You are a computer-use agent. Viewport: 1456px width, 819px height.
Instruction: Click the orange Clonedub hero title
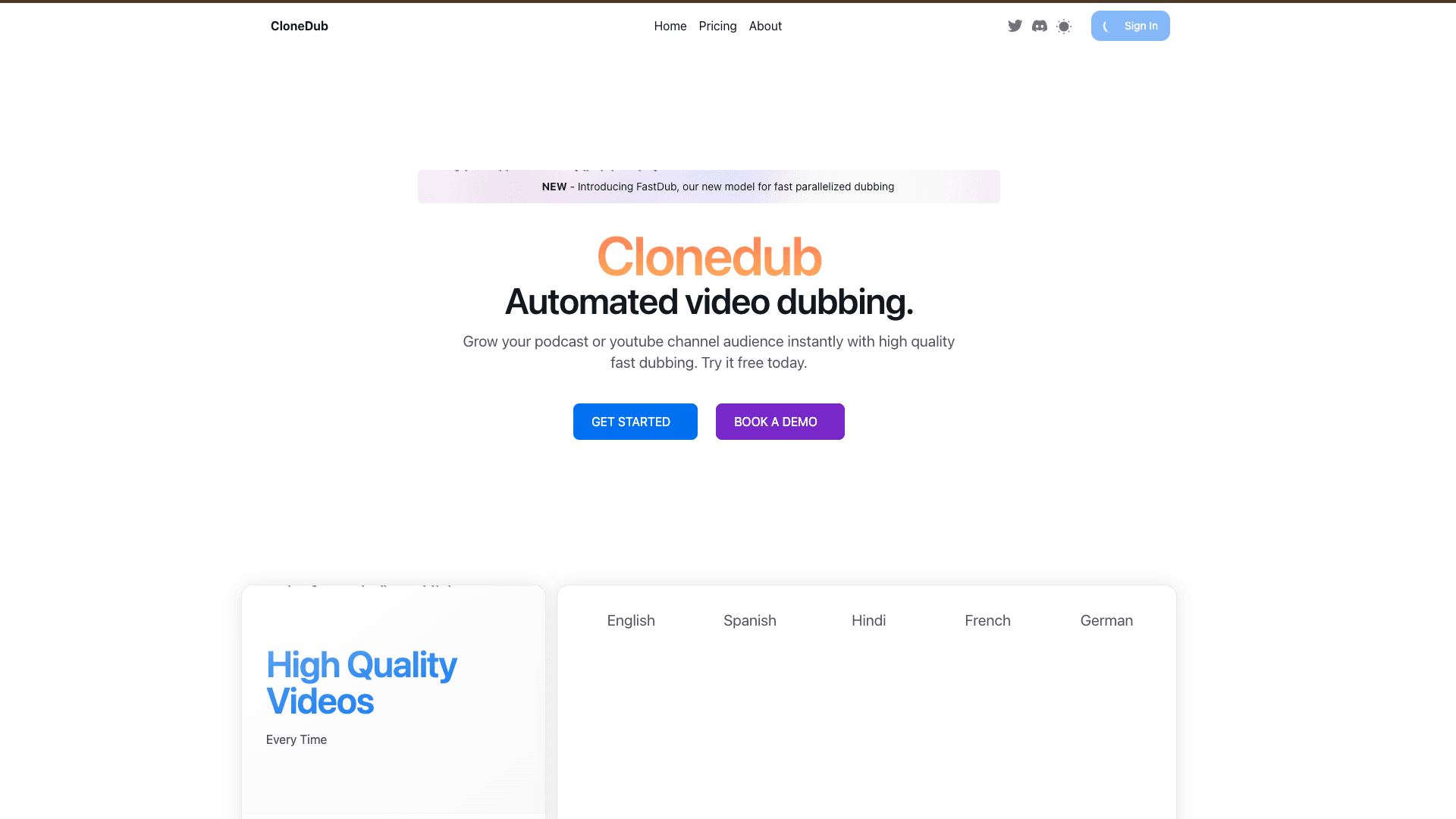[708, 256]
